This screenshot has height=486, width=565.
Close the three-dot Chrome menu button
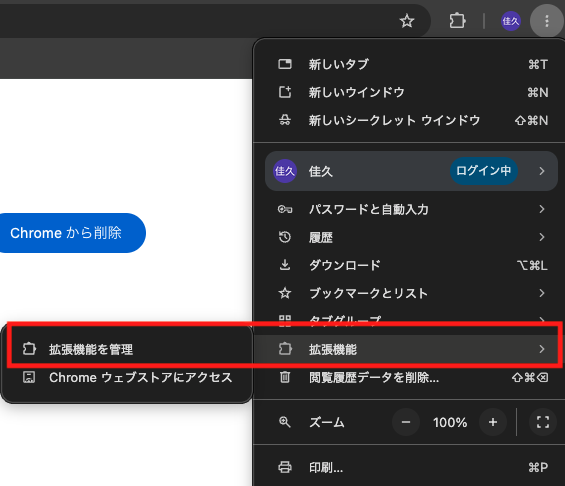click(x=547, y=21)
